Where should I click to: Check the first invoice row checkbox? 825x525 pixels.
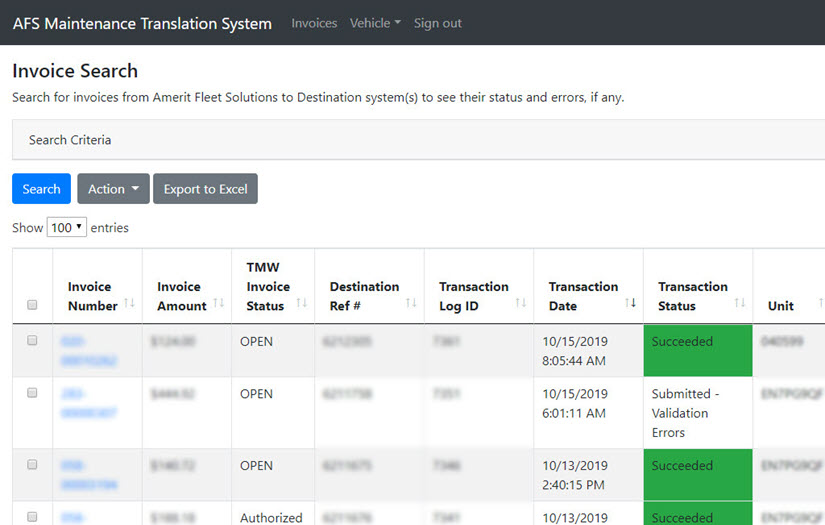coord(32,341)
